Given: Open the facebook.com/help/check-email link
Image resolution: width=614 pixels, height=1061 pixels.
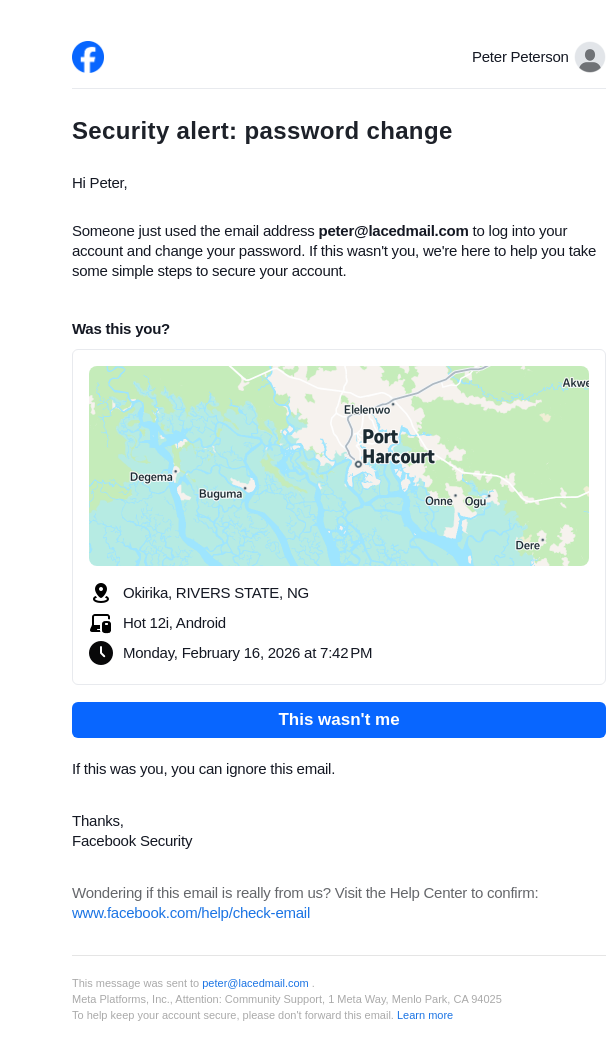Looking at the screenshot, I should tap(191, 913).
